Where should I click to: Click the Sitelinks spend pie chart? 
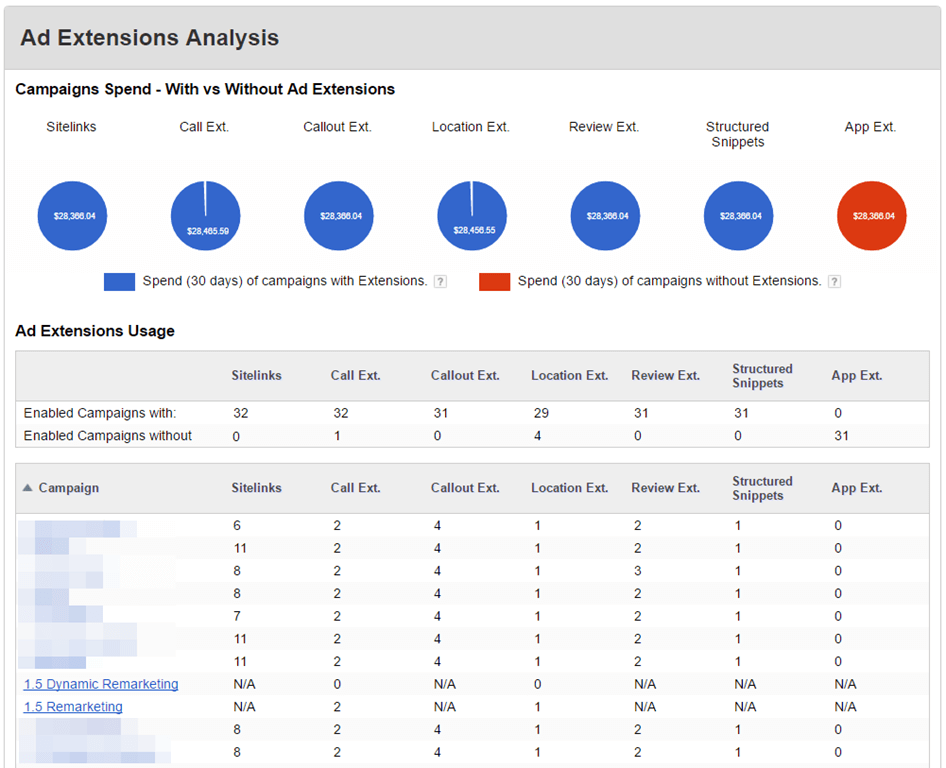click(73, 216)
